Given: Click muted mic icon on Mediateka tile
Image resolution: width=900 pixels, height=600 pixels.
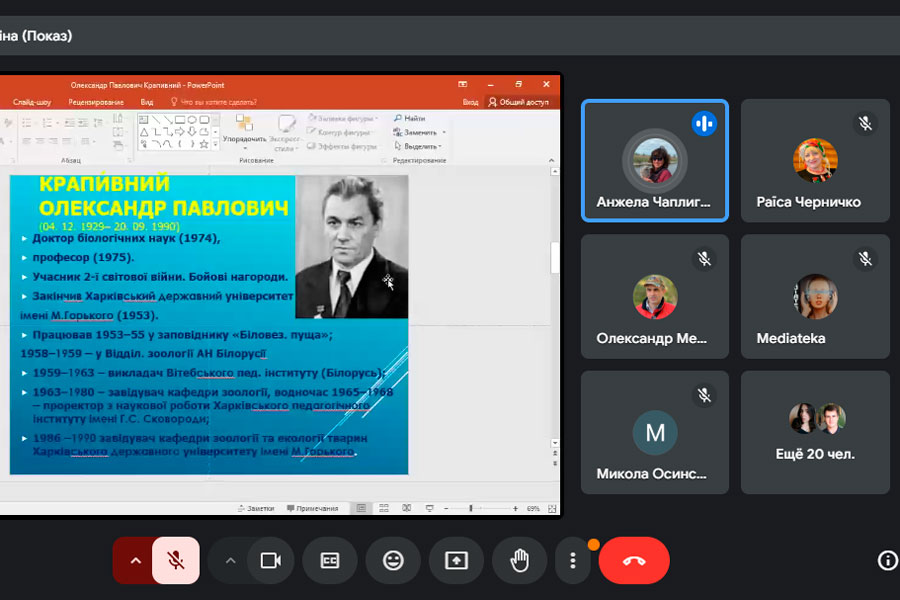Looking at the screenshot, I should 865,259.
